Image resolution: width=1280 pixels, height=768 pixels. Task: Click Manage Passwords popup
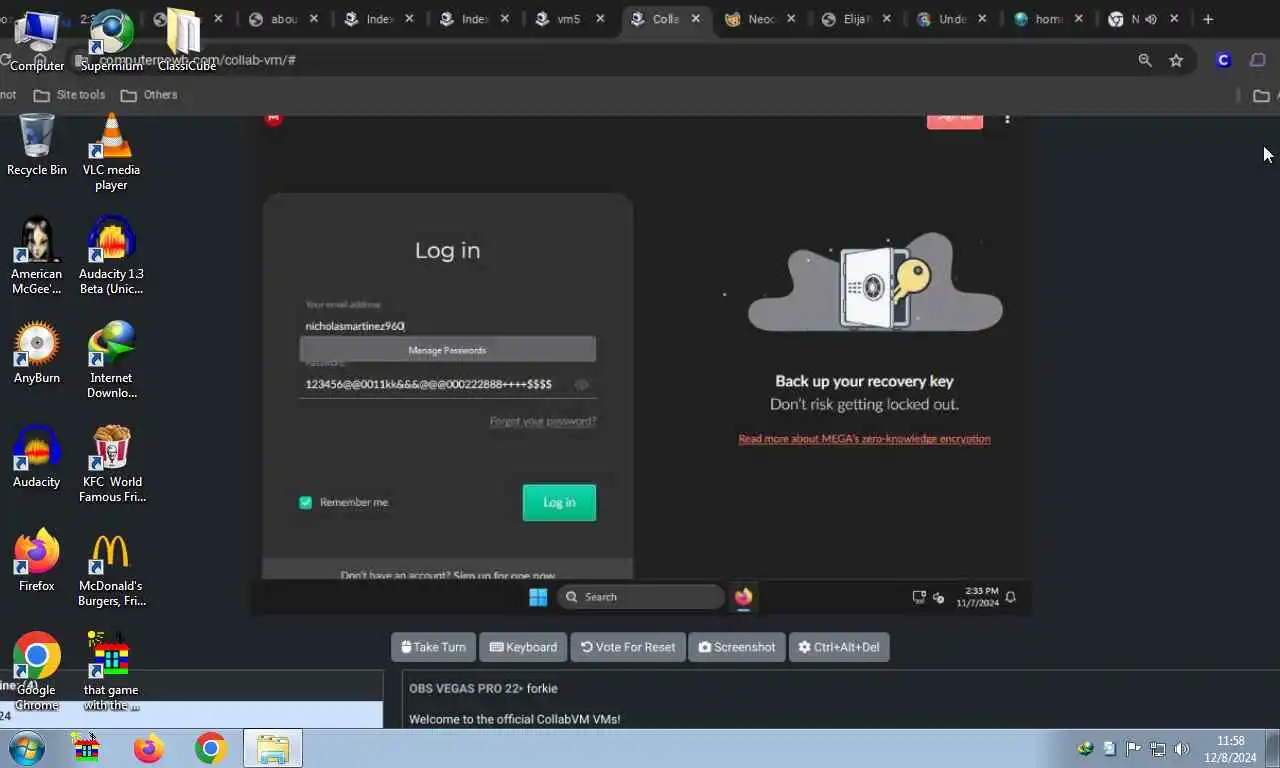(447, 350)
